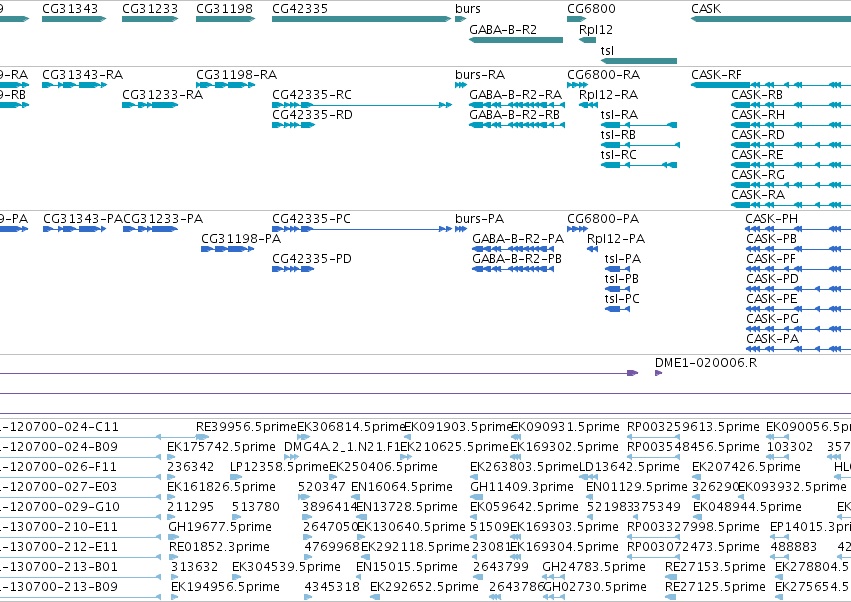
Task: Select EST GH19677.5prime
Action: coord(172,537)
